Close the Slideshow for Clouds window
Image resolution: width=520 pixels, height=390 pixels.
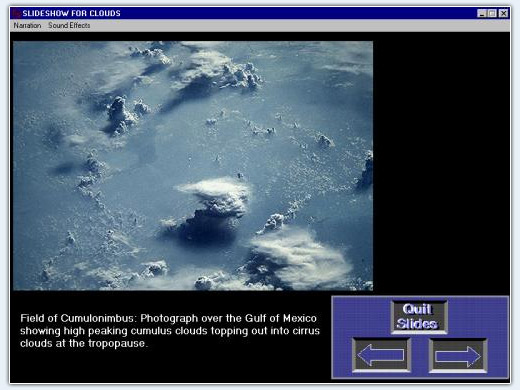[504, 13]
